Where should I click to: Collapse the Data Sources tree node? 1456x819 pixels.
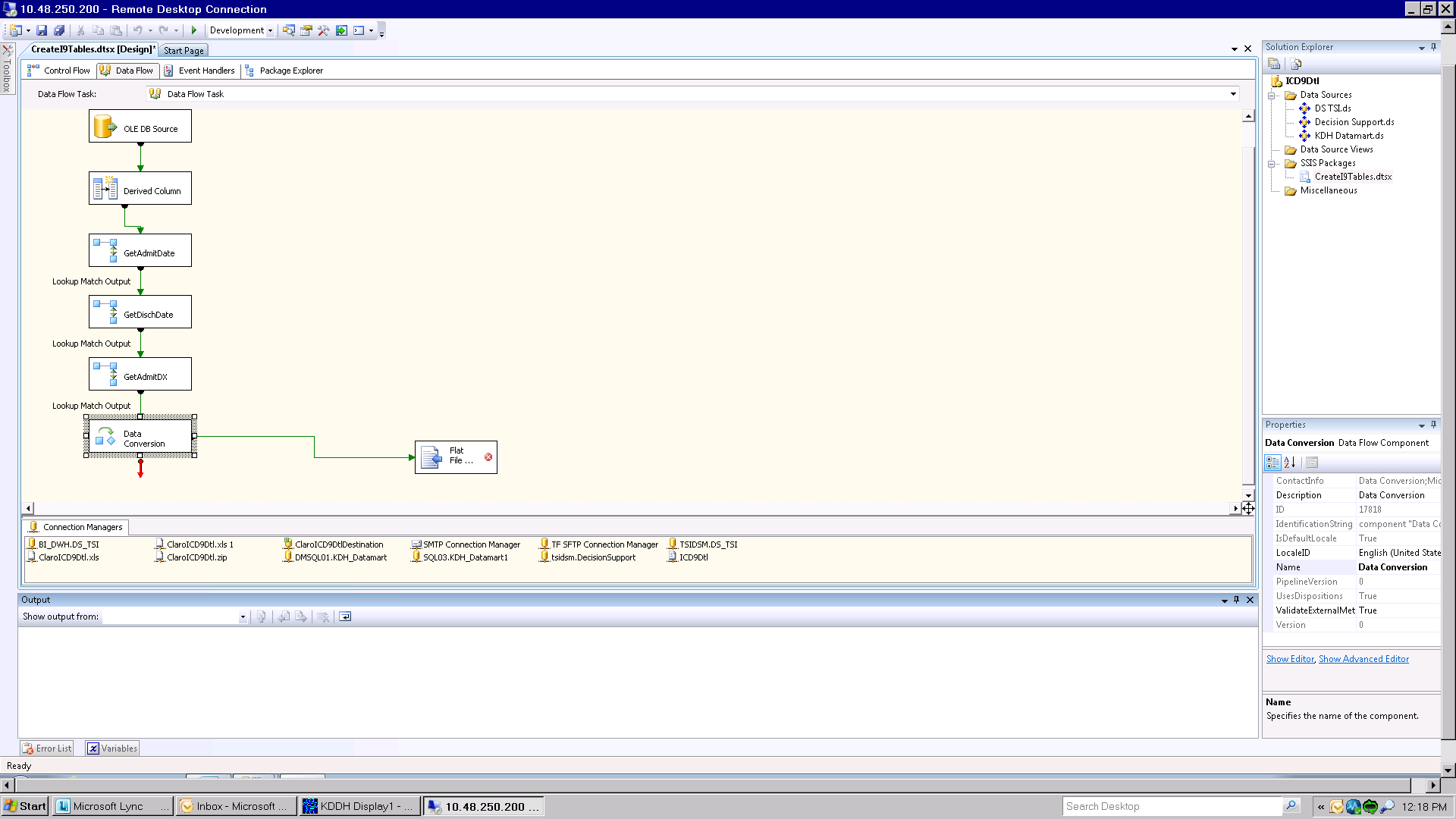pyautogui.click(x=1272, y=96)
